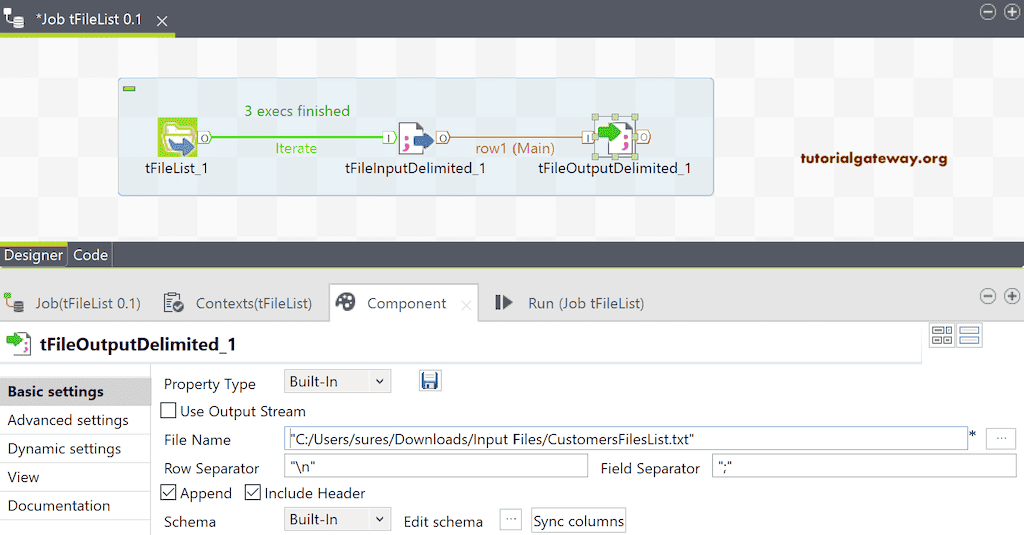Click the Field Separator field
This screenshot has width=1024, height=535.
[864, 466]
